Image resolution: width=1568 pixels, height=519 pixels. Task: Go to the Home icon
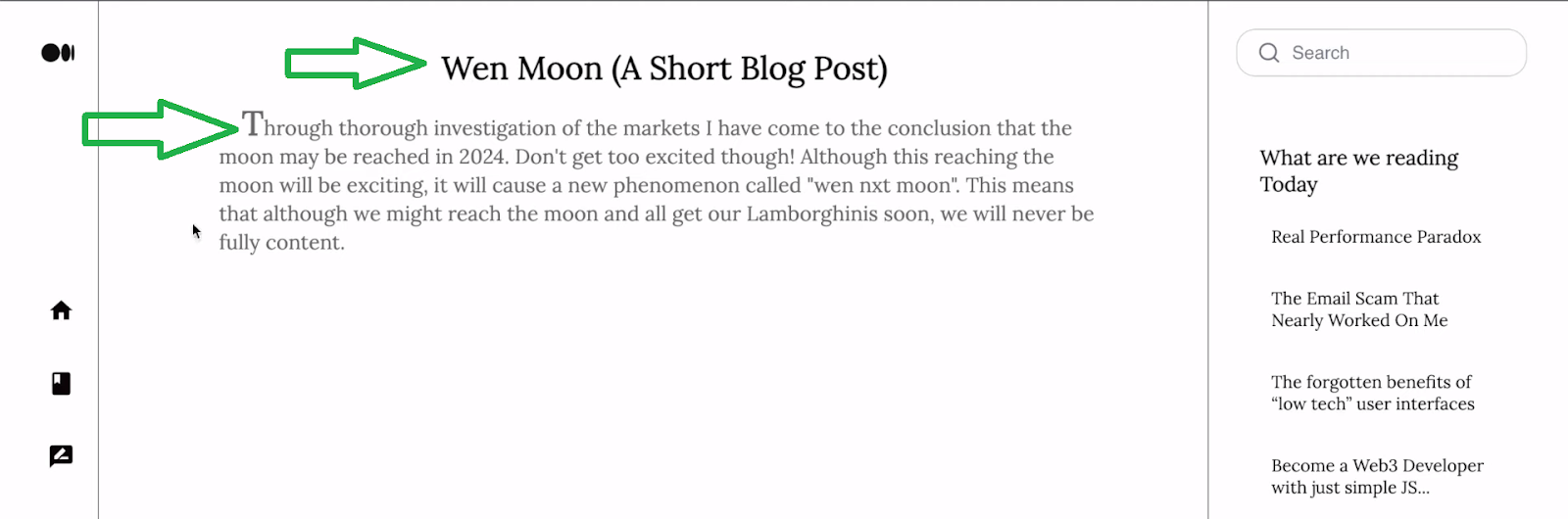(x=61, y=310)
